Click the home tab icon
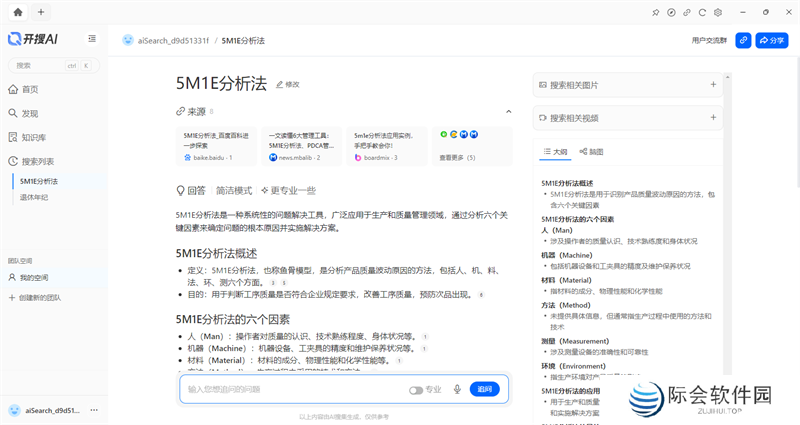 [16, 12]
